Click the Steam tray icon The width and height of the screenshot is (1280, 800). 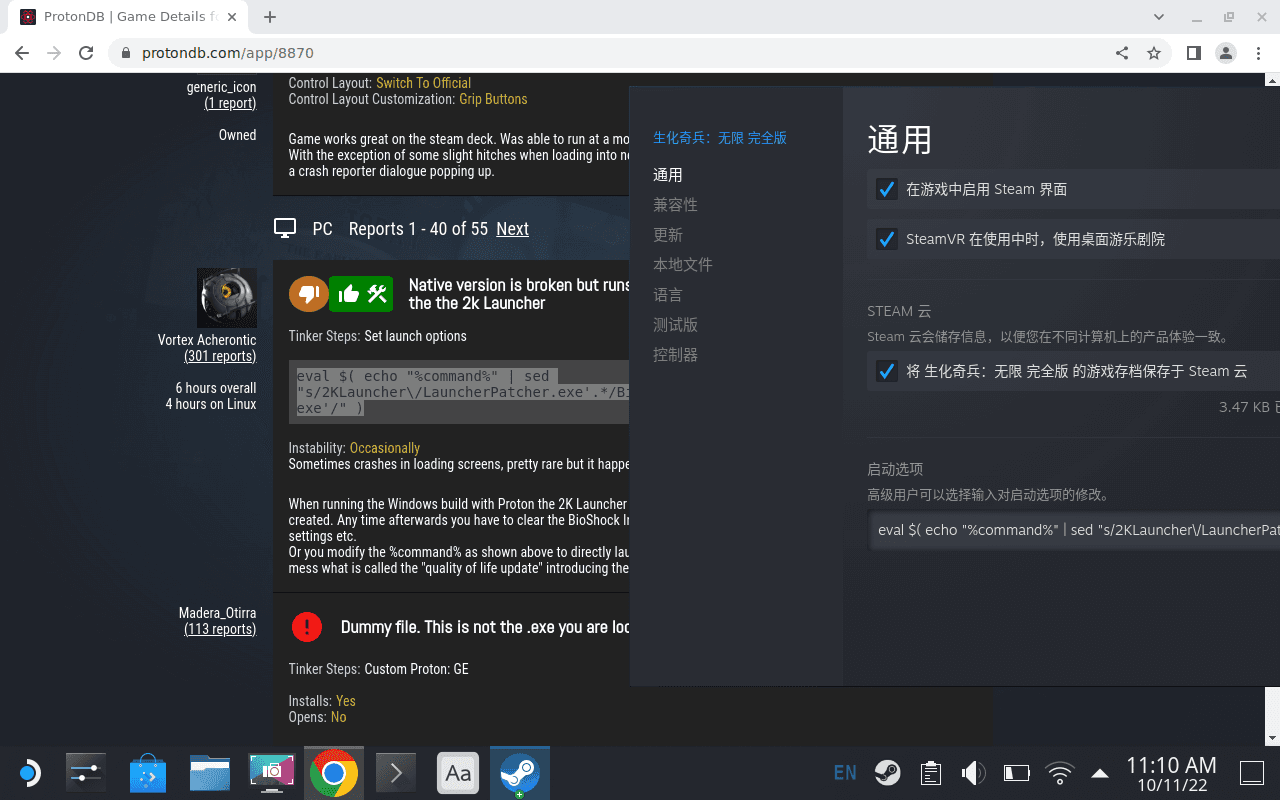(x=887, y=772)
